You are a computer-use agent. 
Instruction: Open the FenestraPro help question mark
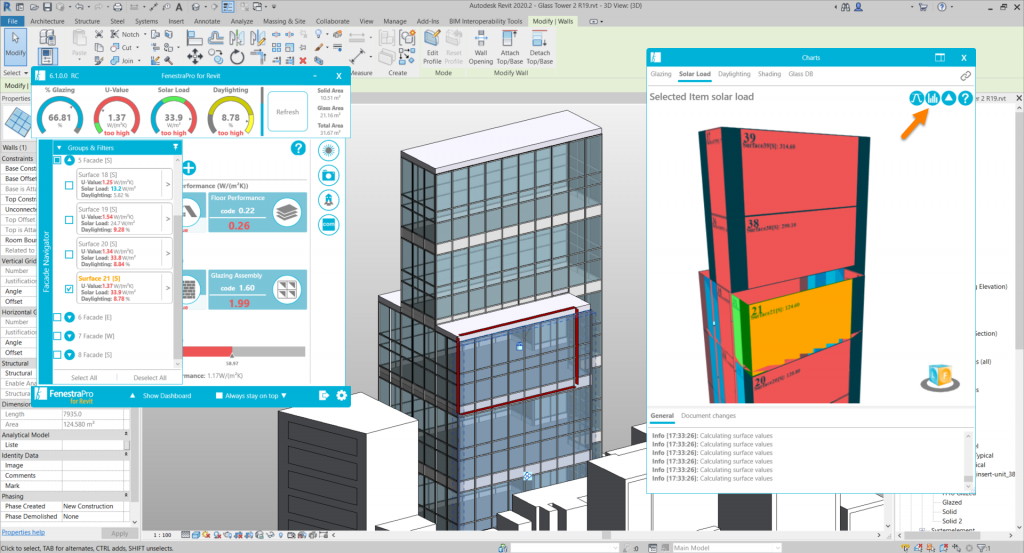pyautogui.click(x=298, y=148)
